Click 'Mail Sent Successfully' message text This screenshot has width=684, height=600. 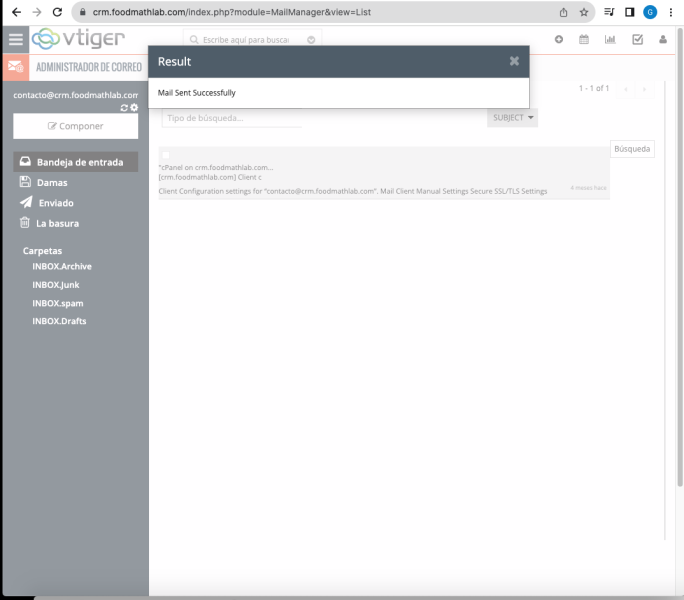[x=196, y=93]
